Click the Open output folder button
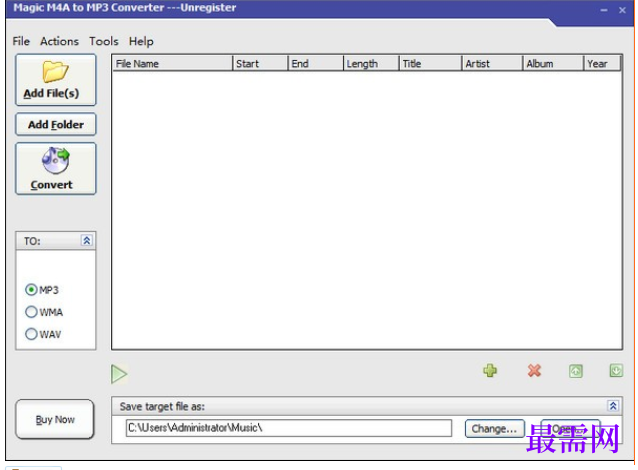 click(x=570, y=428)
